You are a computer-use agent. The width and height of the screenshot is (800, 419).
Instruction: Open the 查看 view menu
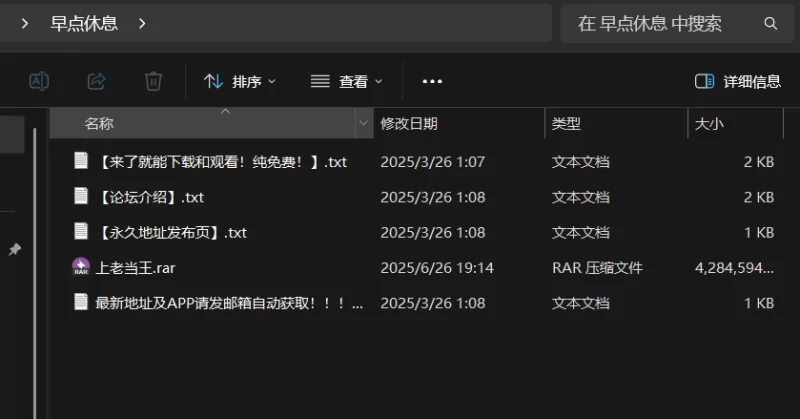[346, 81]
